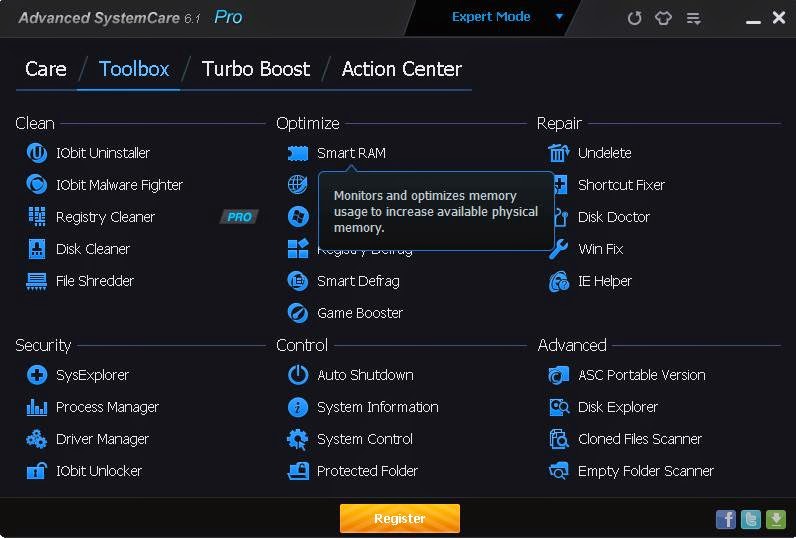
Task: Click the Smart RAM chip icon
Action: pos(297,153)
